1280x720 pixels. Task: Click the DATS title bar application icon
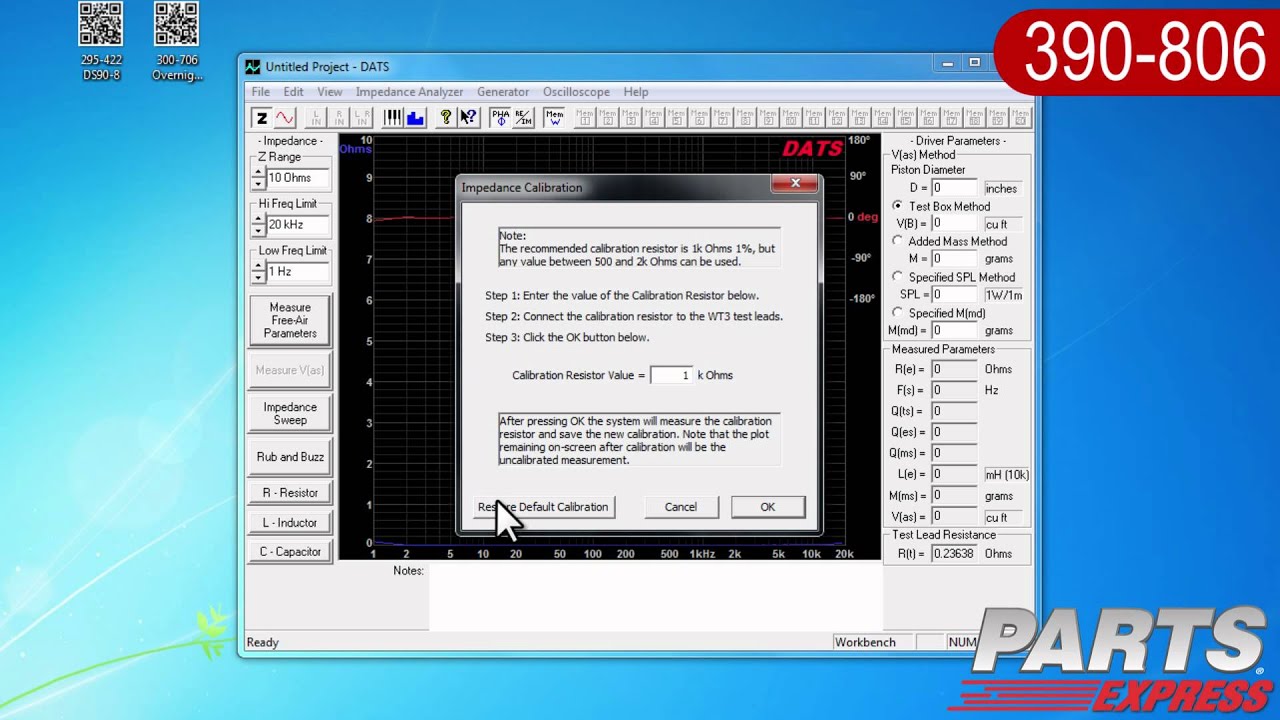253,67
